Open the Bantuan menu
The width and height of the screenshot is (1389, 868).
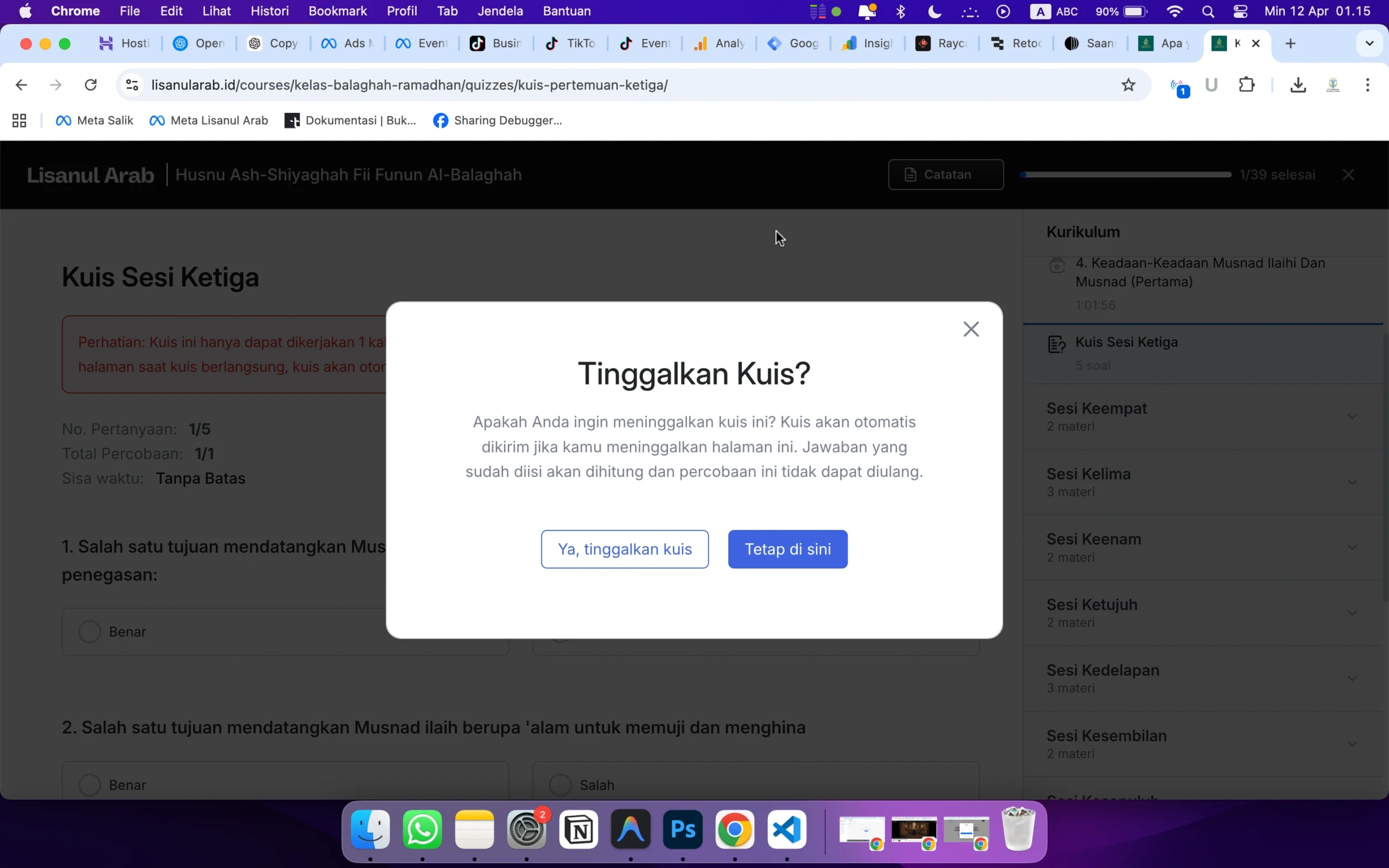[x=567, y=11]
